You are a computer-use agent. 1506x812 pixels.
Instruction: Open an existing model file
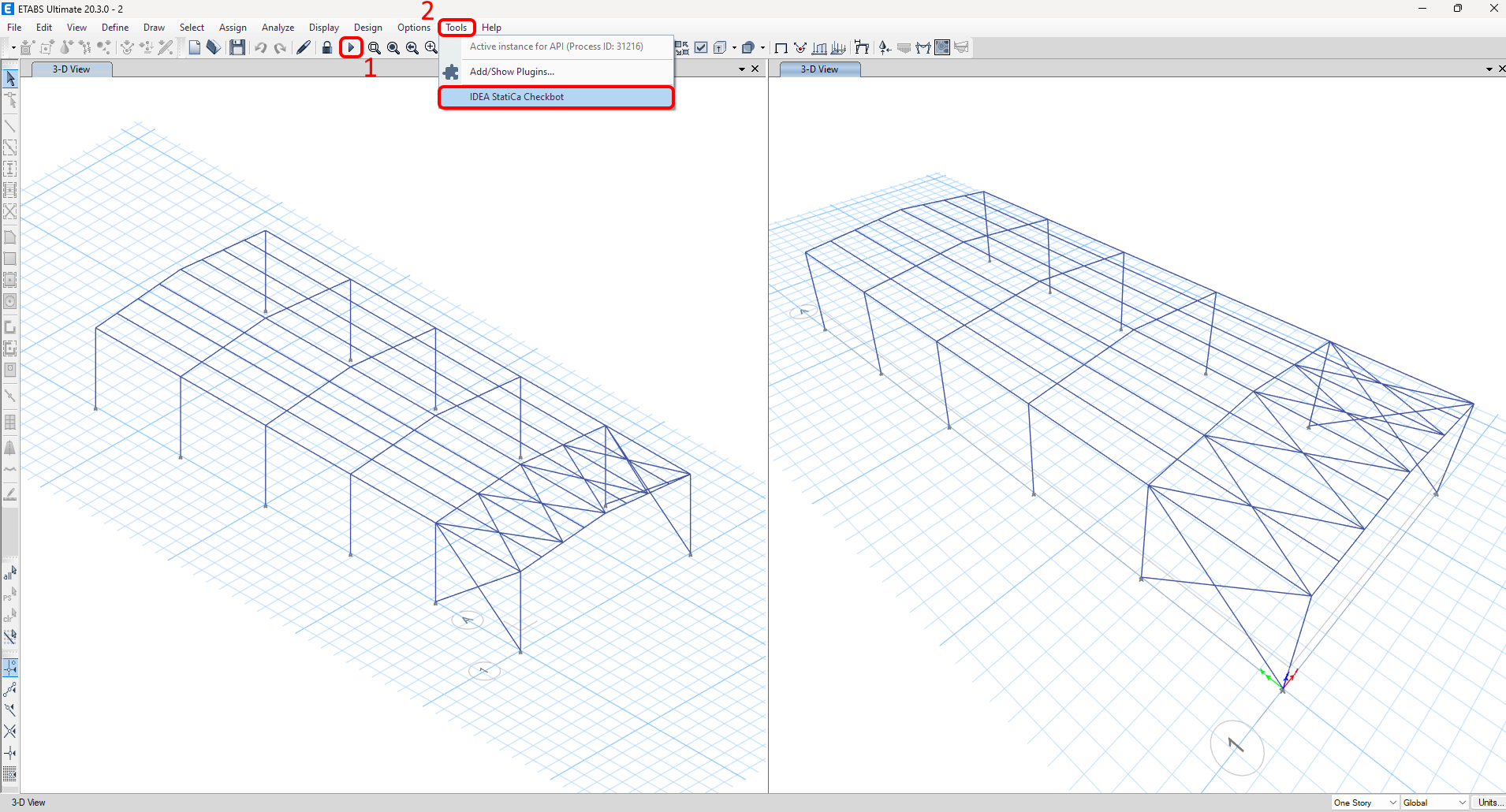tap(213, 47)
